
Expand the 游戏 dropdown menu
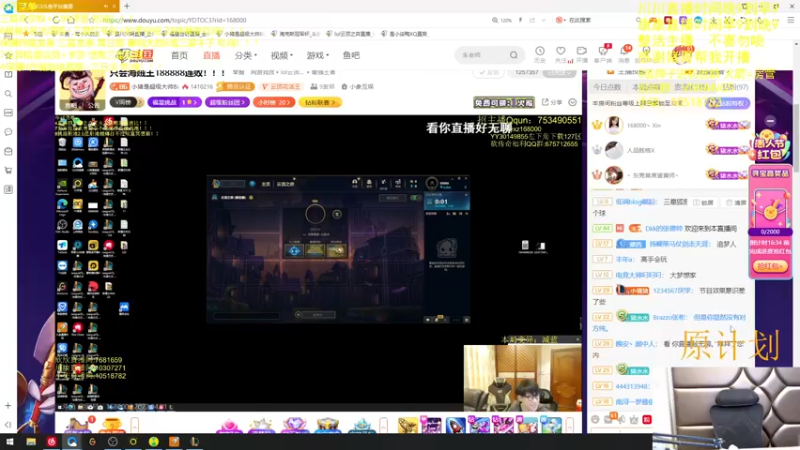click(317, 55)
